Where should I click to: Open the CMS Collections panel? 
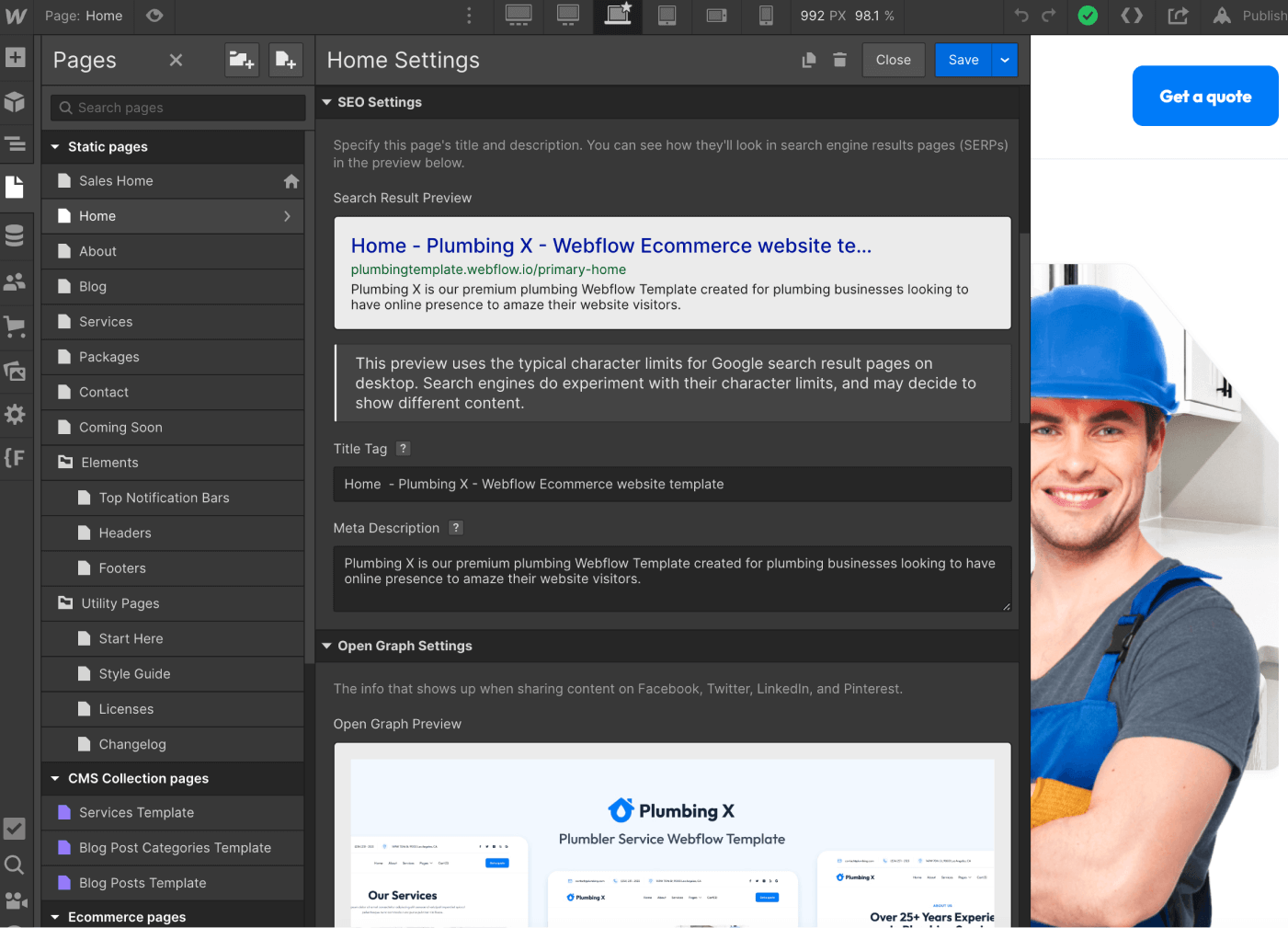pyautogui.click(x=15, y=235)
